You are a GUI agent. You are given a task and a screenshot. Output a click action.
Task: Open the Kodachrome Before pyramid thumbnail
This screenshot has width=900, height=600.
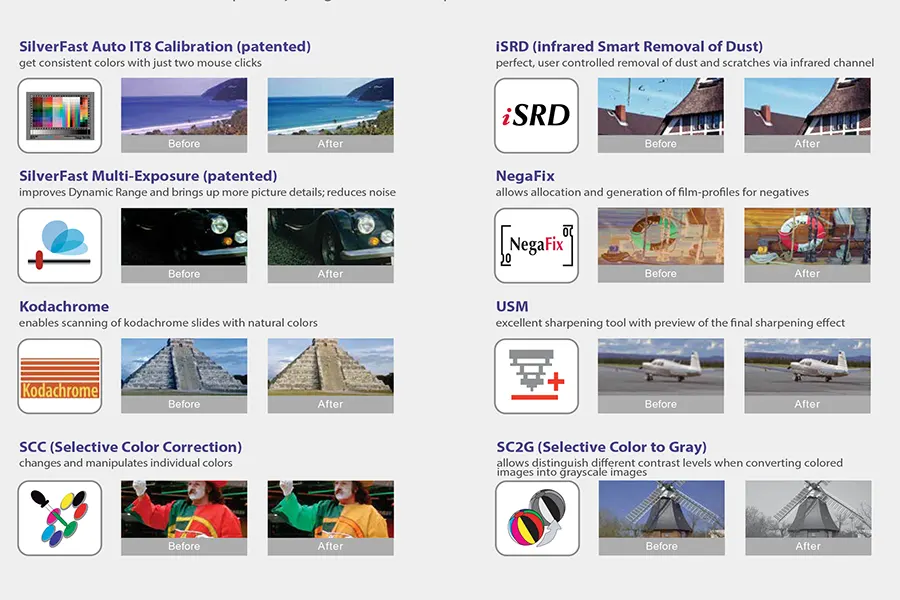click(x=184, y=376)
